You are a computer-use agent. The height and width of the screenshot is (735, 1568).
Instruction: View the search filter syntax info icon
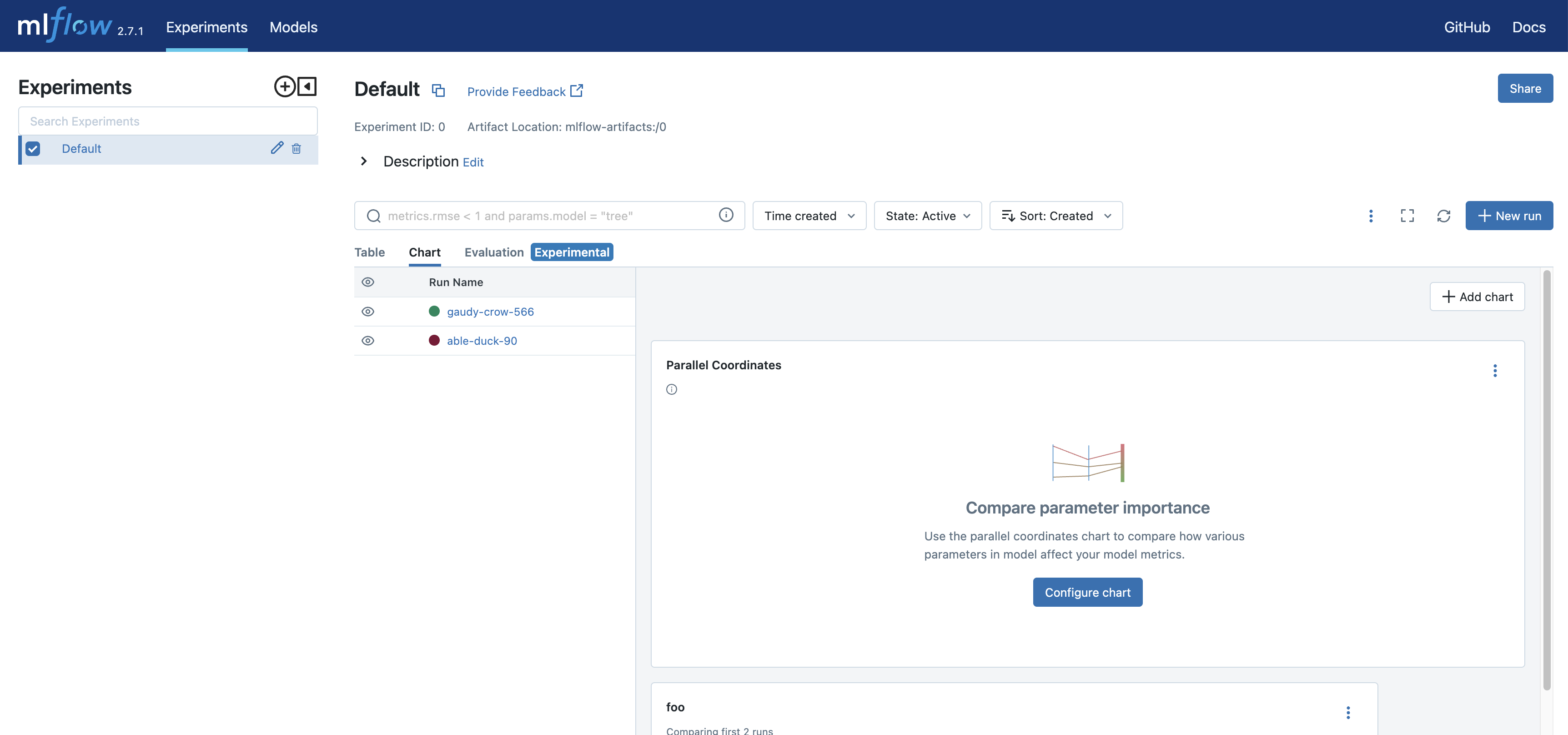click(726, 215)
